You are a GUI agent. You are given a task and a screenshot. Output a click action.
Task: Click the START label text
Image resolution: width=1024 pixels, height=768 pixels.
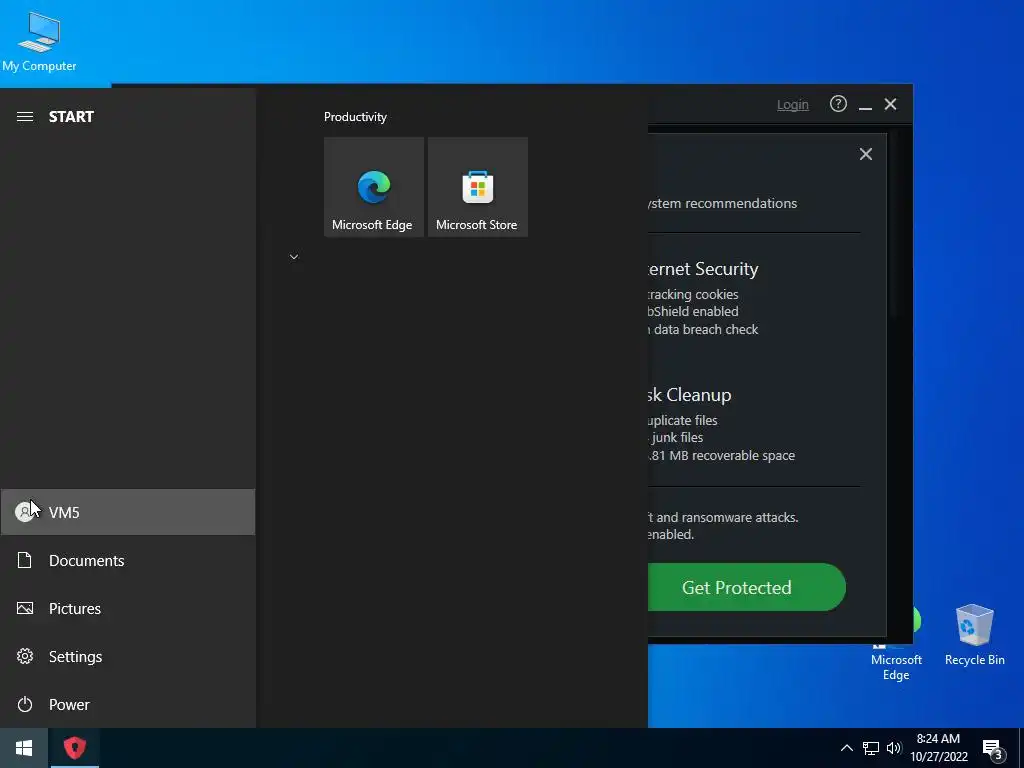(71, 117)
